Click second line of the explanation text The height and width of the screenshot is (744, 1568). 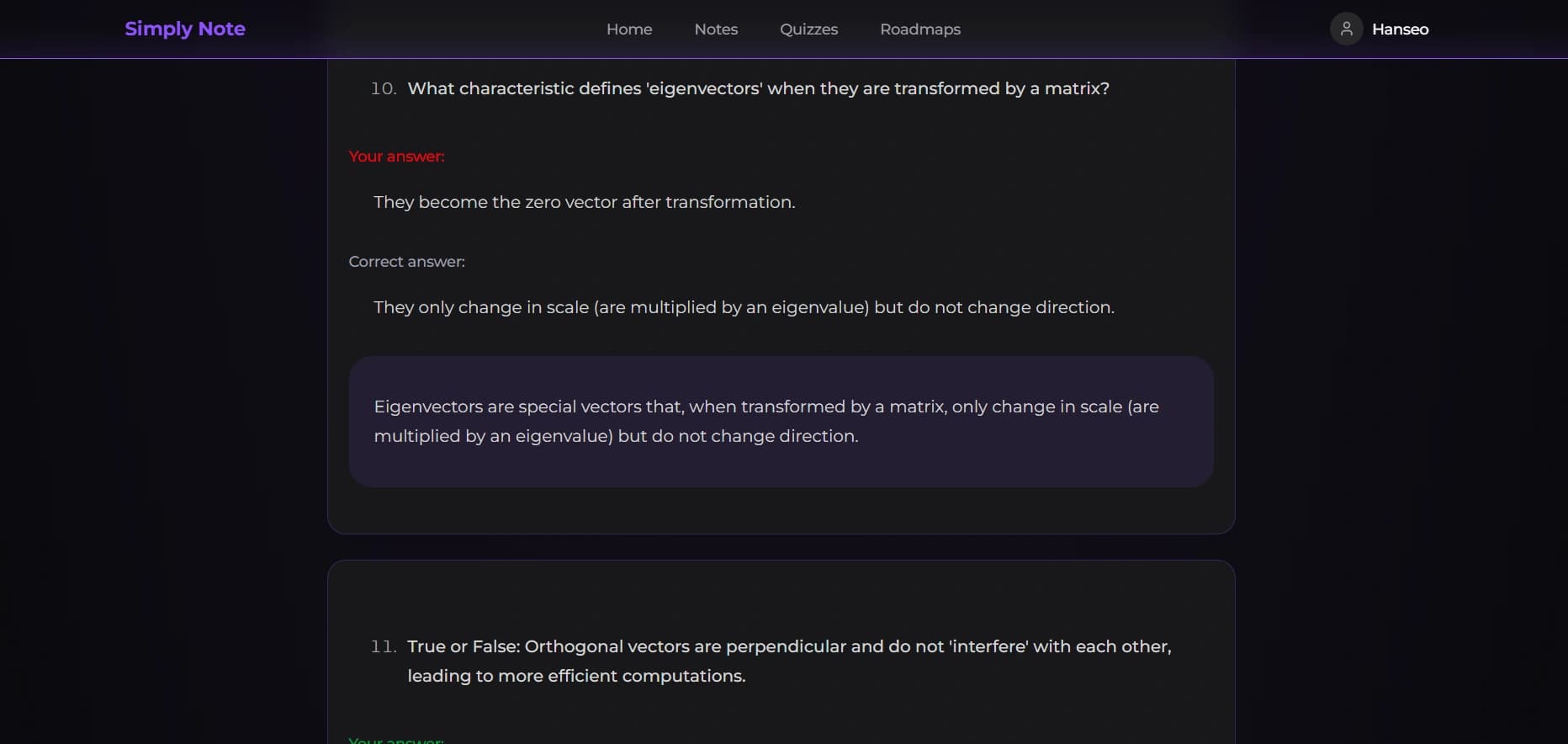pyautogui.click(x=616, y=436)
